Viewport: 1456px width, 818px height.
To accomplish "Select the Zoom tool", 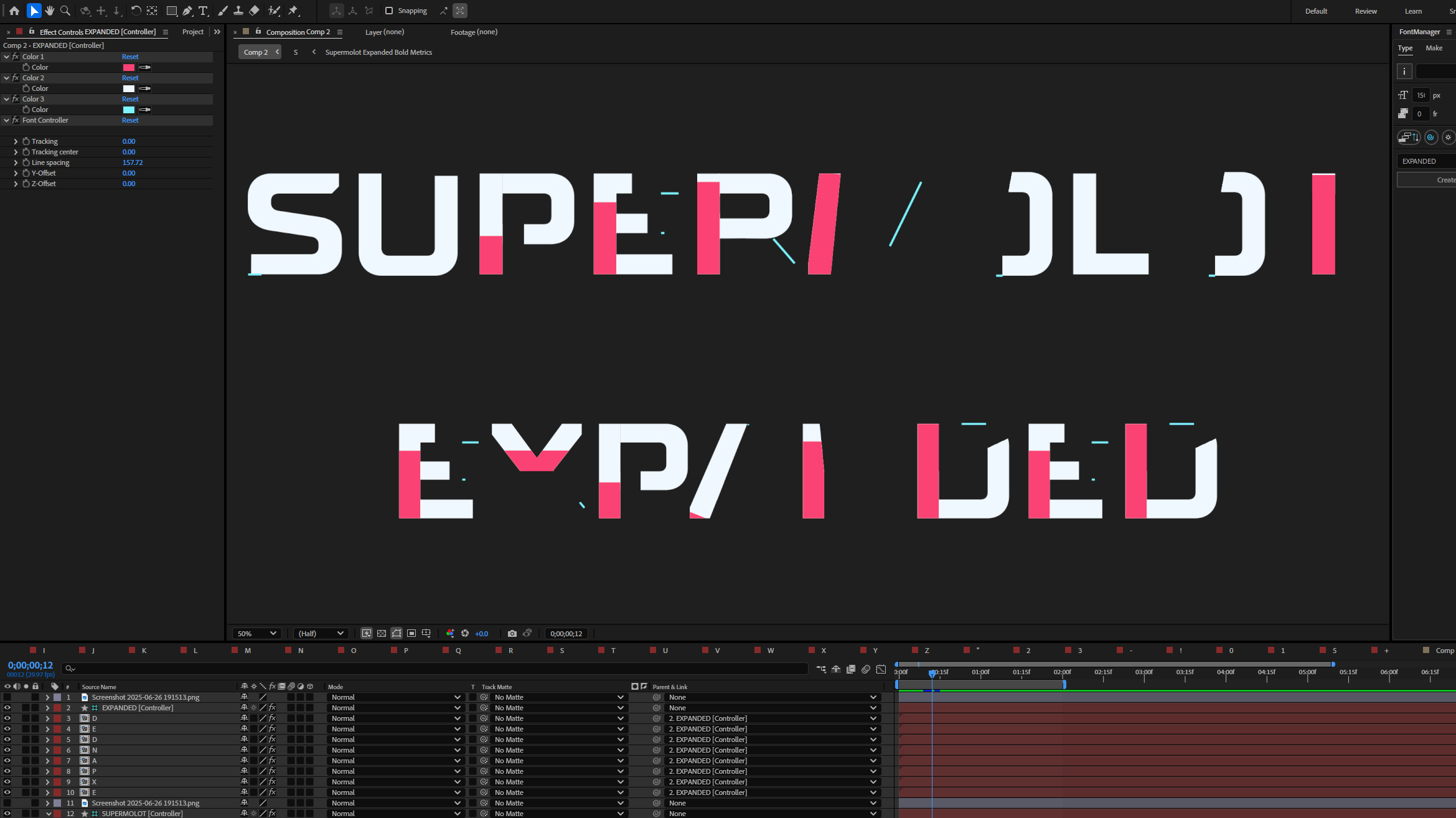I will [x=65, y=11].
